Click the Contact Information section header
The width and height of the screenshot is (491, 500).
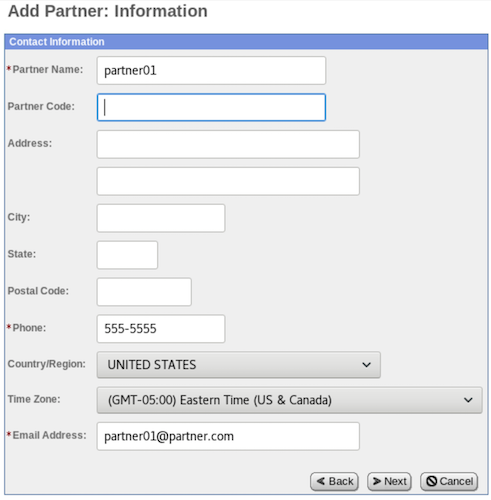(246, 42)
